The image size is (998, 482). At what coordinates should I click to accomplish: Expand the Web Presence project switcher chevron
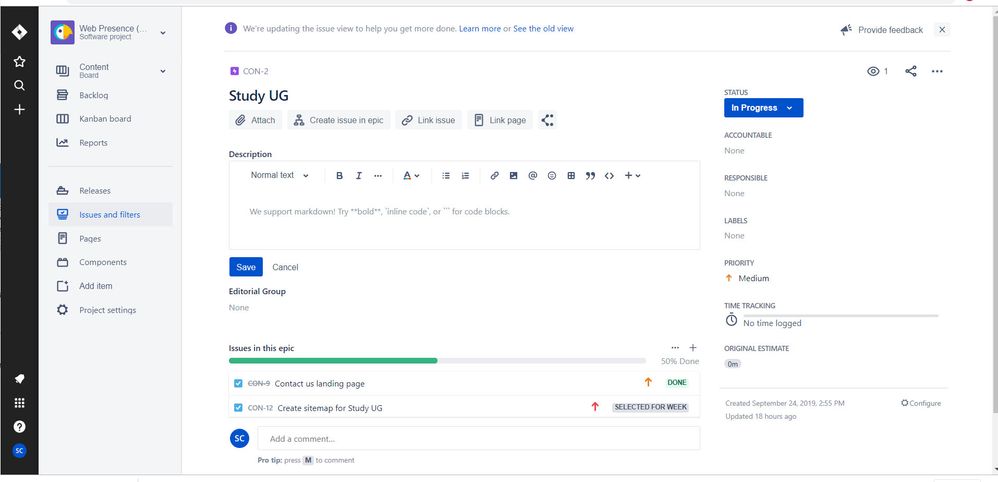click(x=163, y=32)
